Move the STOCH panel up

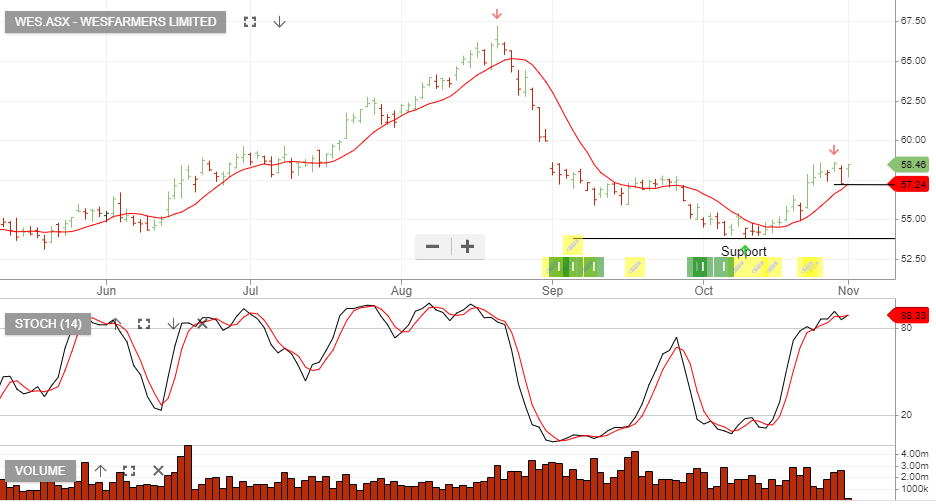coord(116,324)
